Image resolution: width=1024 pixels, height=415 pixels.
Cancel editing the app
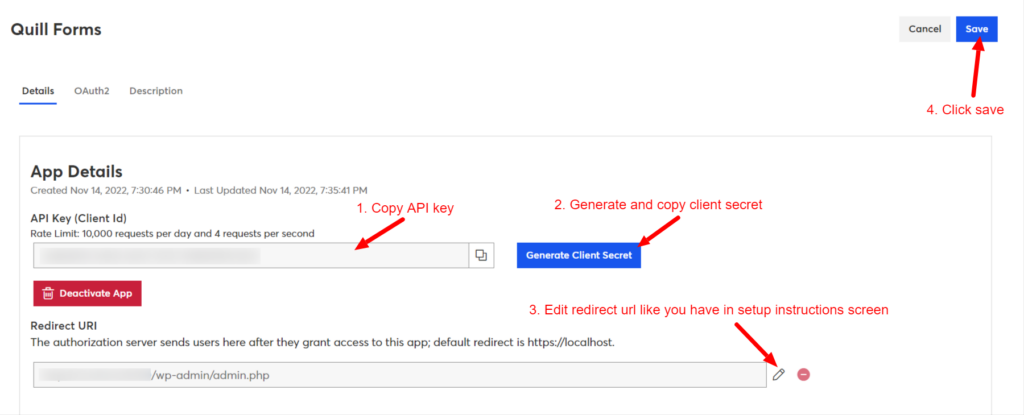(x=925, y=29)
